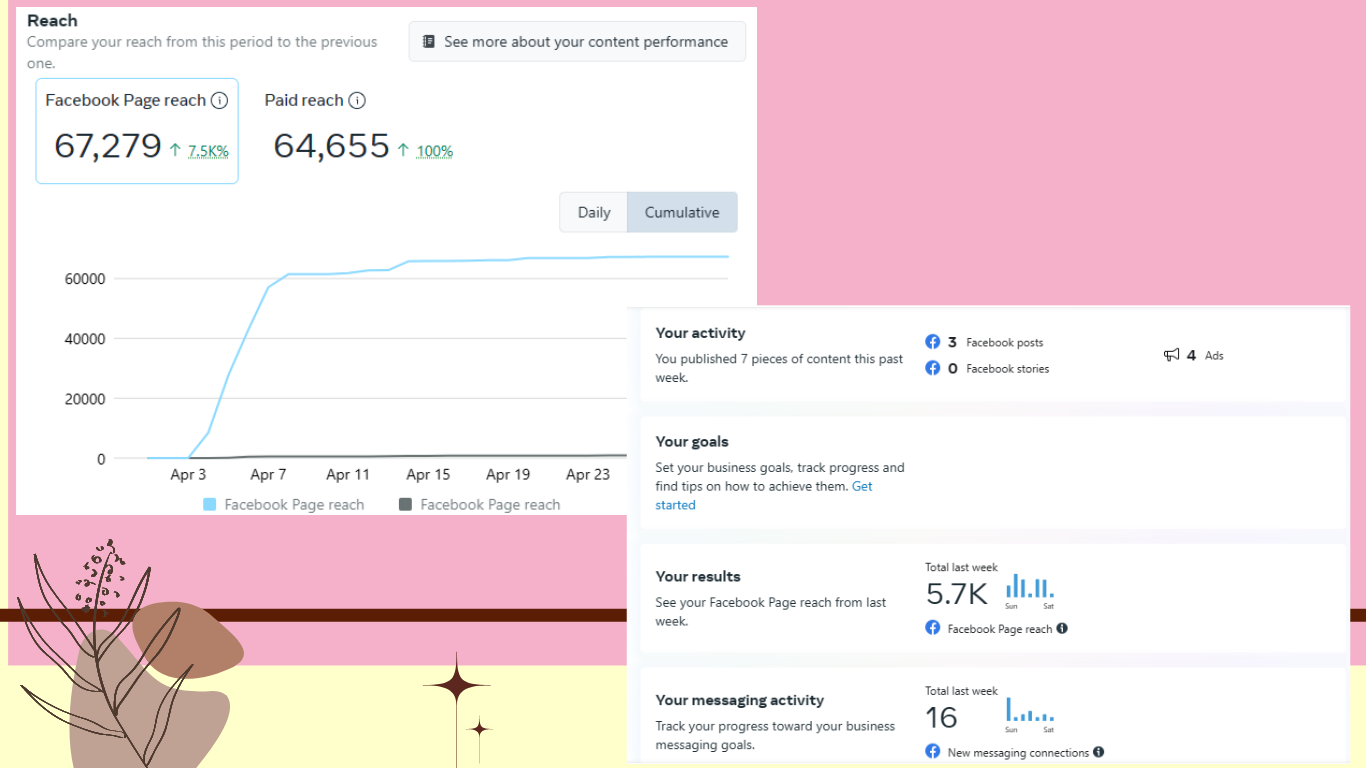Click the 20000 y-axis label
This screenshot has width=1366, height=768.
click(x=85, y=399)
